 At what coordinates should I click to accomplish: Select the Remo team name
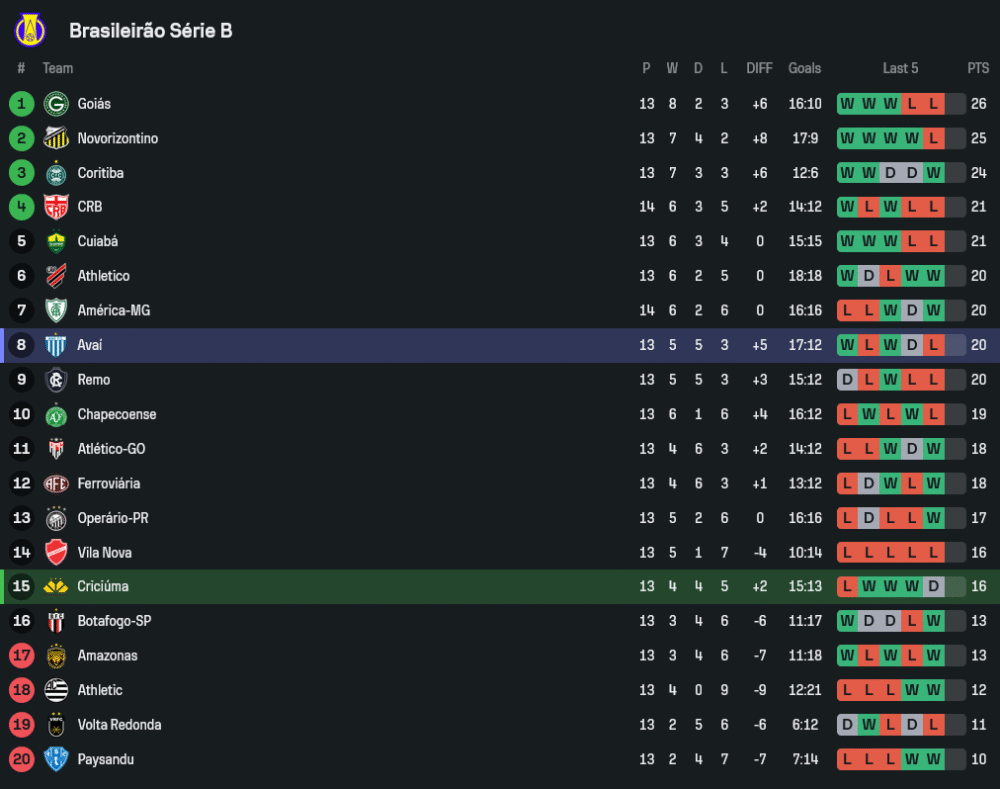[x=94, y=380]
